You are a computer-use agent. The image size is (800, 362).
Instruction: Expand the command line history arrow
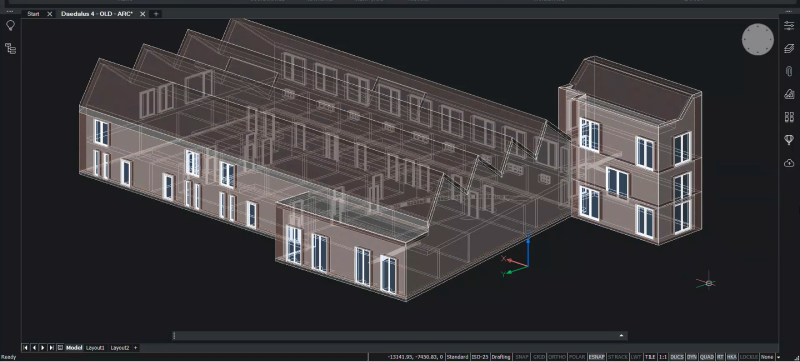621,335
